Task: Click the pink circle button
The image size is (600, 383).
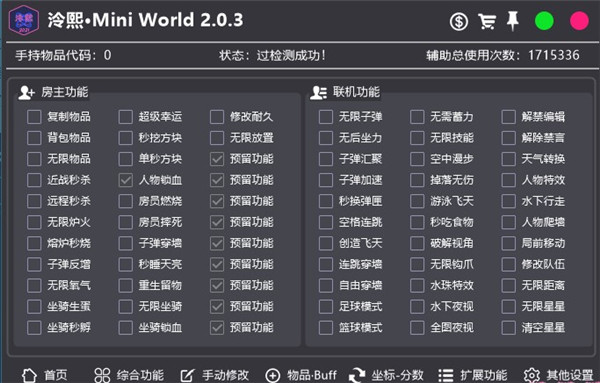Action: tap(579, 21)
